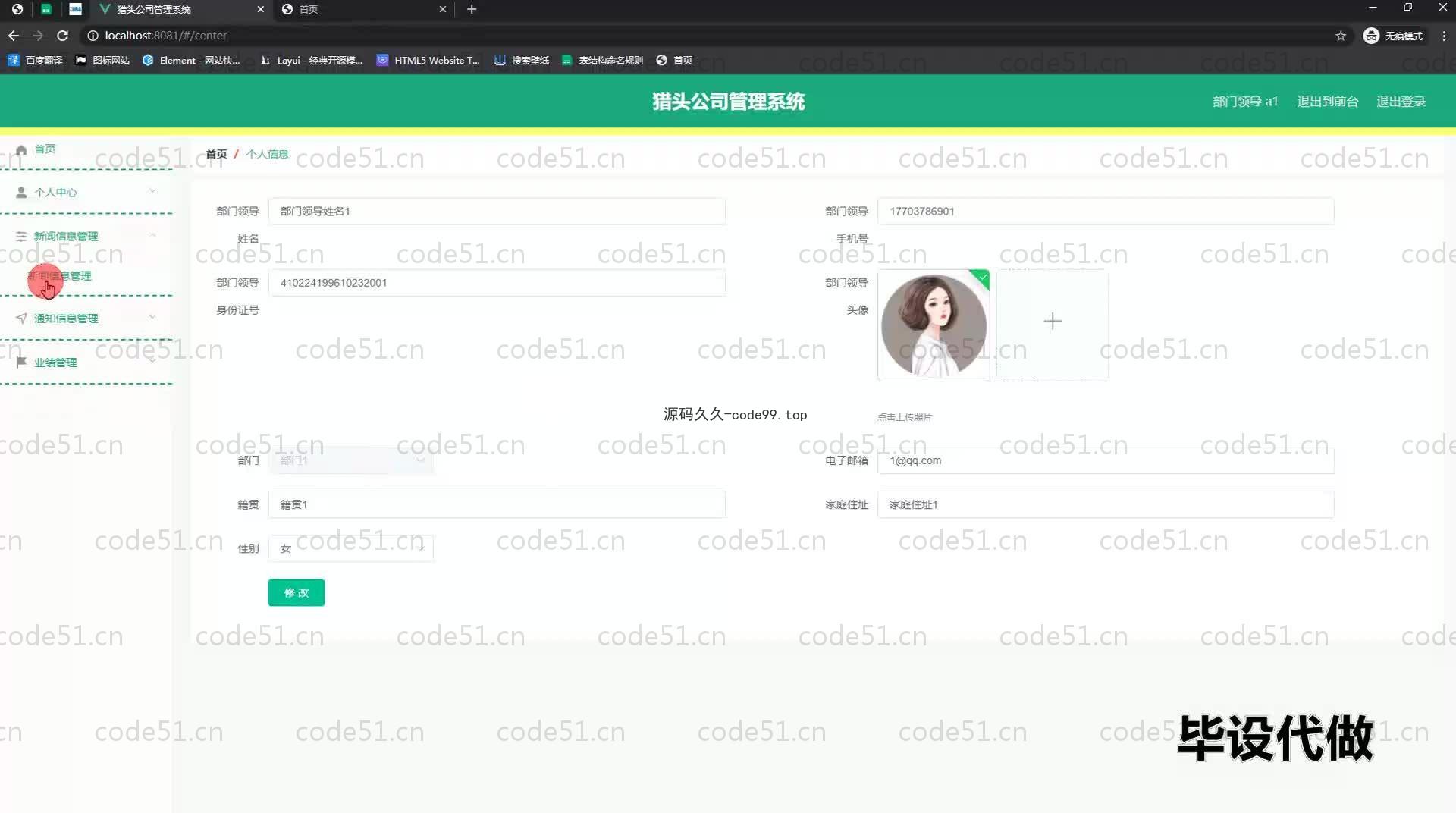
Task: Click the home icon in the sidebar
Action: click(x=21, y=149)
